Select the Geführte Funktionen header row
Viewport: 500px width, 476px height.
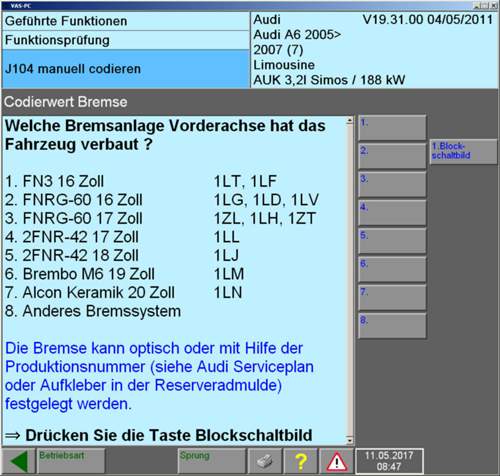126,21
